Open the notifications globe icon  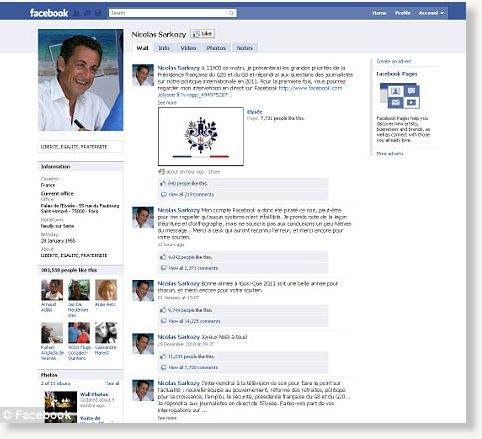click(98, 13)
